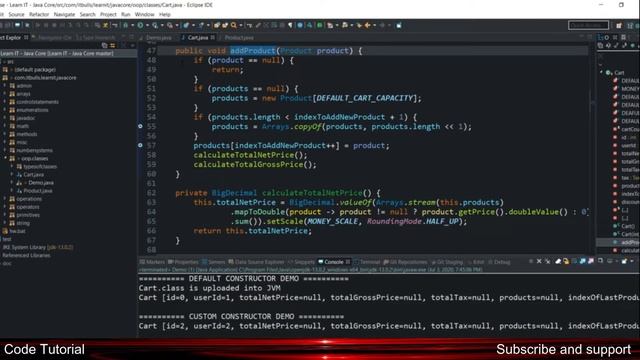The height and width of the screenshot is (360, 640).
Task: Open the Properties view tab
Action: tap(183, 262)
